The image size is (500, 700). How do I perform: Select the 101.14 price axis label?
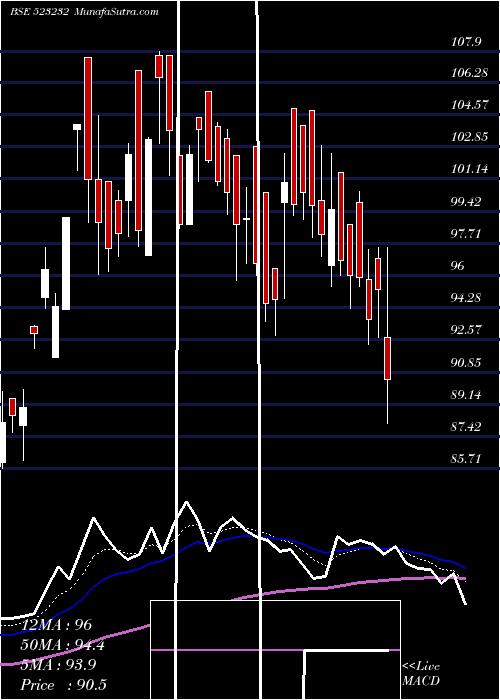click(469, 169)
